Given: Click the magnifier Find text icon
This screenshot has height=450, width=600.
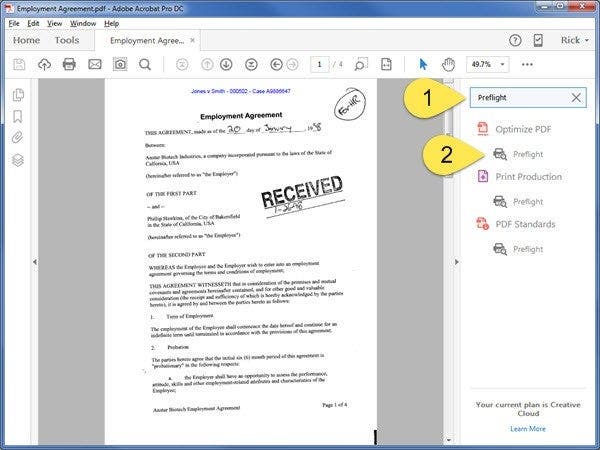Looking at the screenshot, I should coord(145,65).
